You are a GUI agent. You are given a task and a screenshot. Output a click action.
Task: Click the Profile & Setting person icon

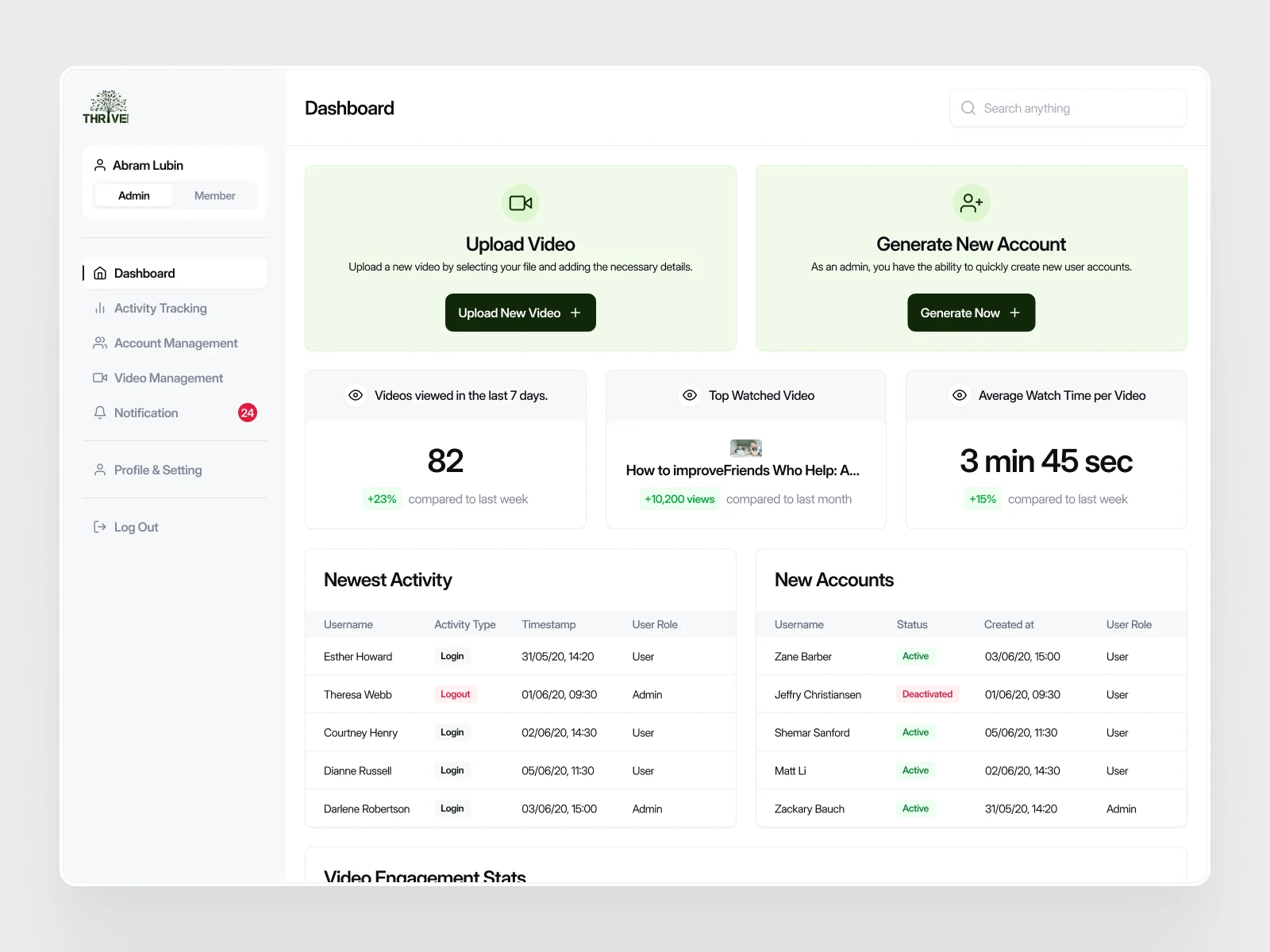pos(100,470)
